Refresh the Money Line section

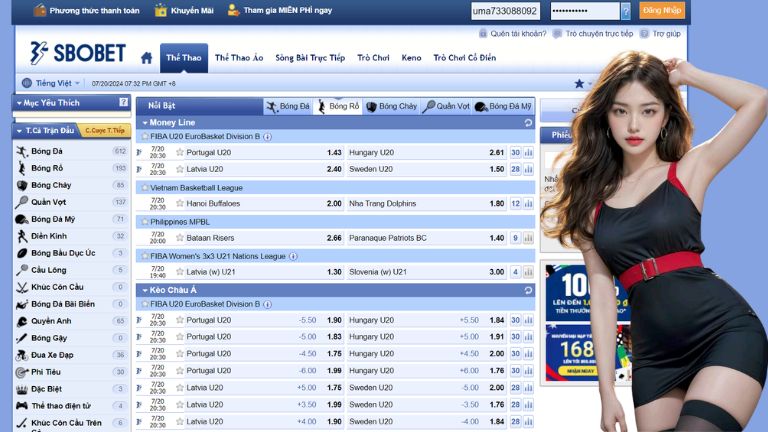pos(528,122)
